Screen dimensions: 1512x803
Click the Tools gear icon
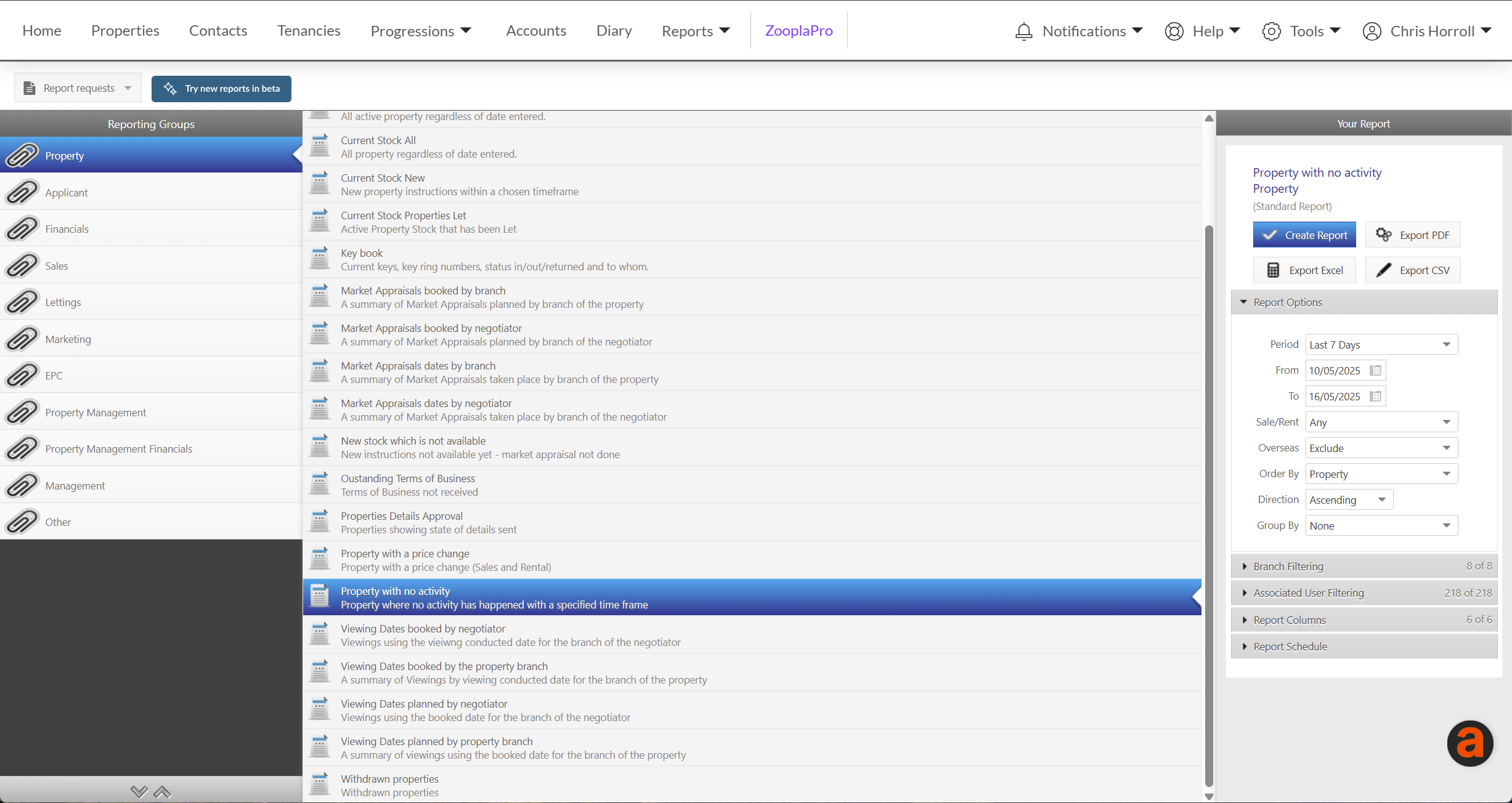[x=1271, y=31]
